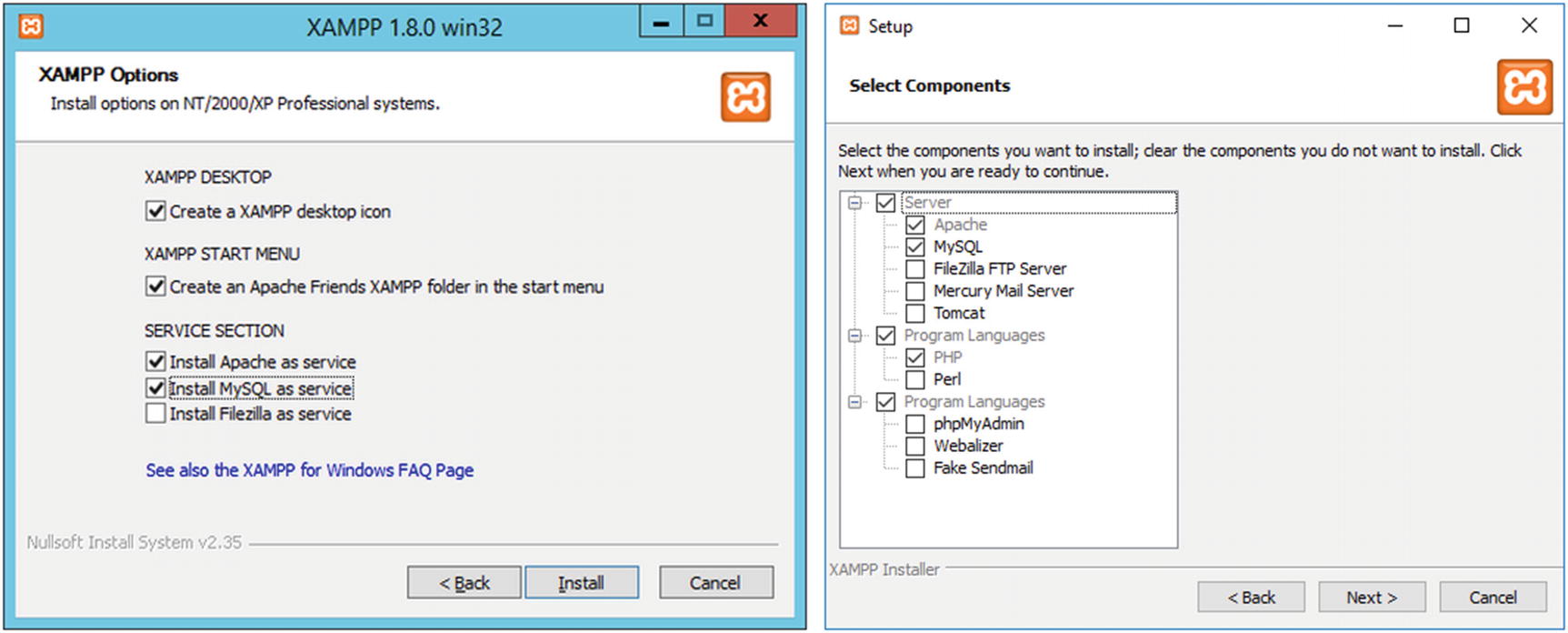Click Cancel in Setup window

click(x=1493, y=598)
